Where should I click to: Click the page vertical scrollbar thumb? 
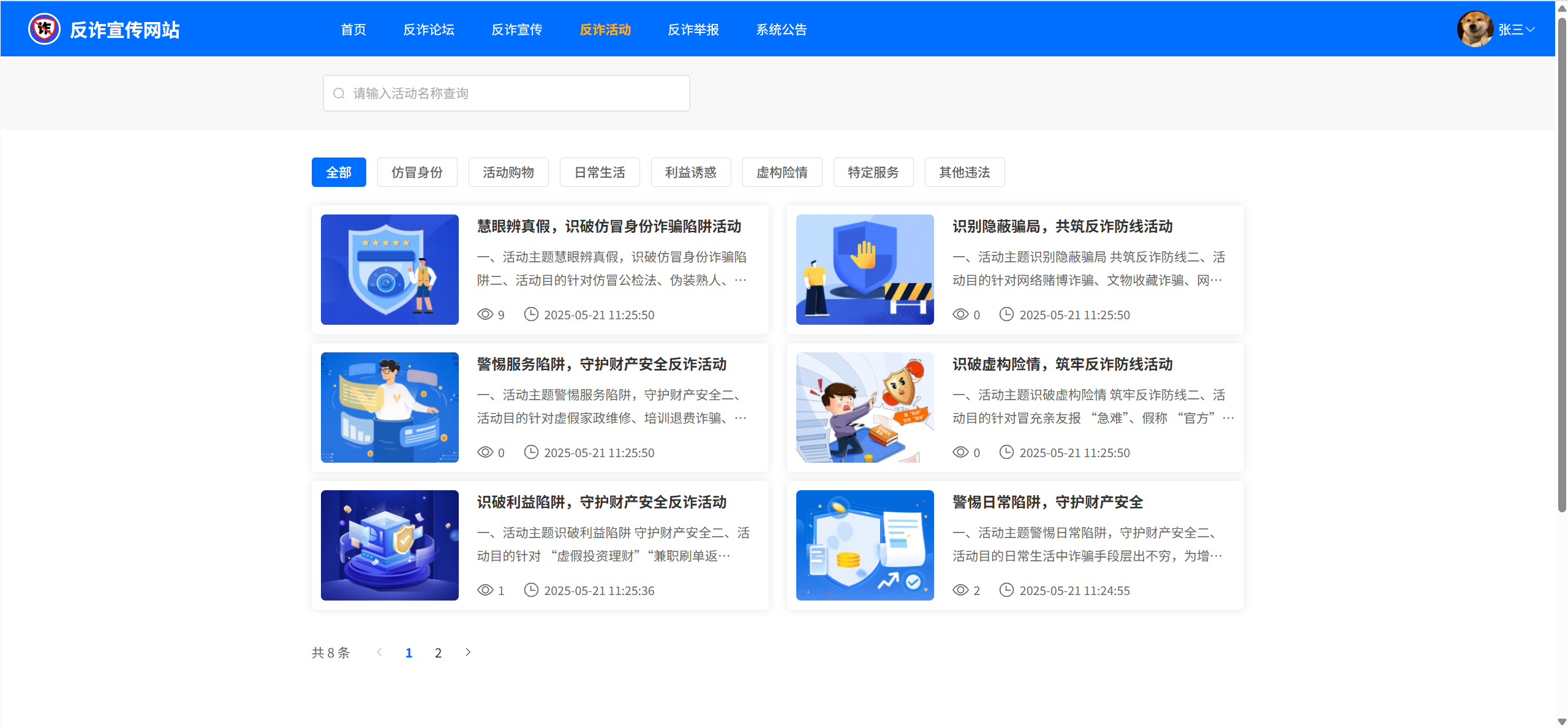1561,264
